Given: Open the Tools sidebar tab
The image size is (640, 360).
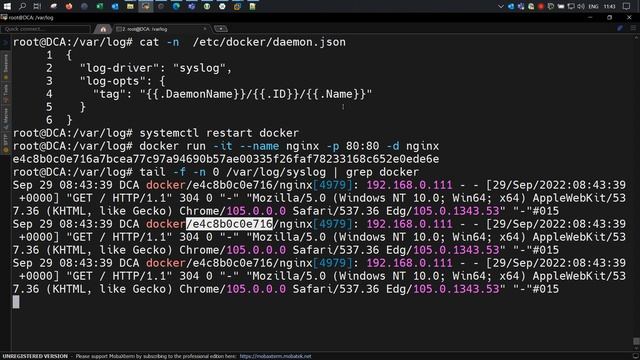Looking at the screenshot, I should [6, 93].
